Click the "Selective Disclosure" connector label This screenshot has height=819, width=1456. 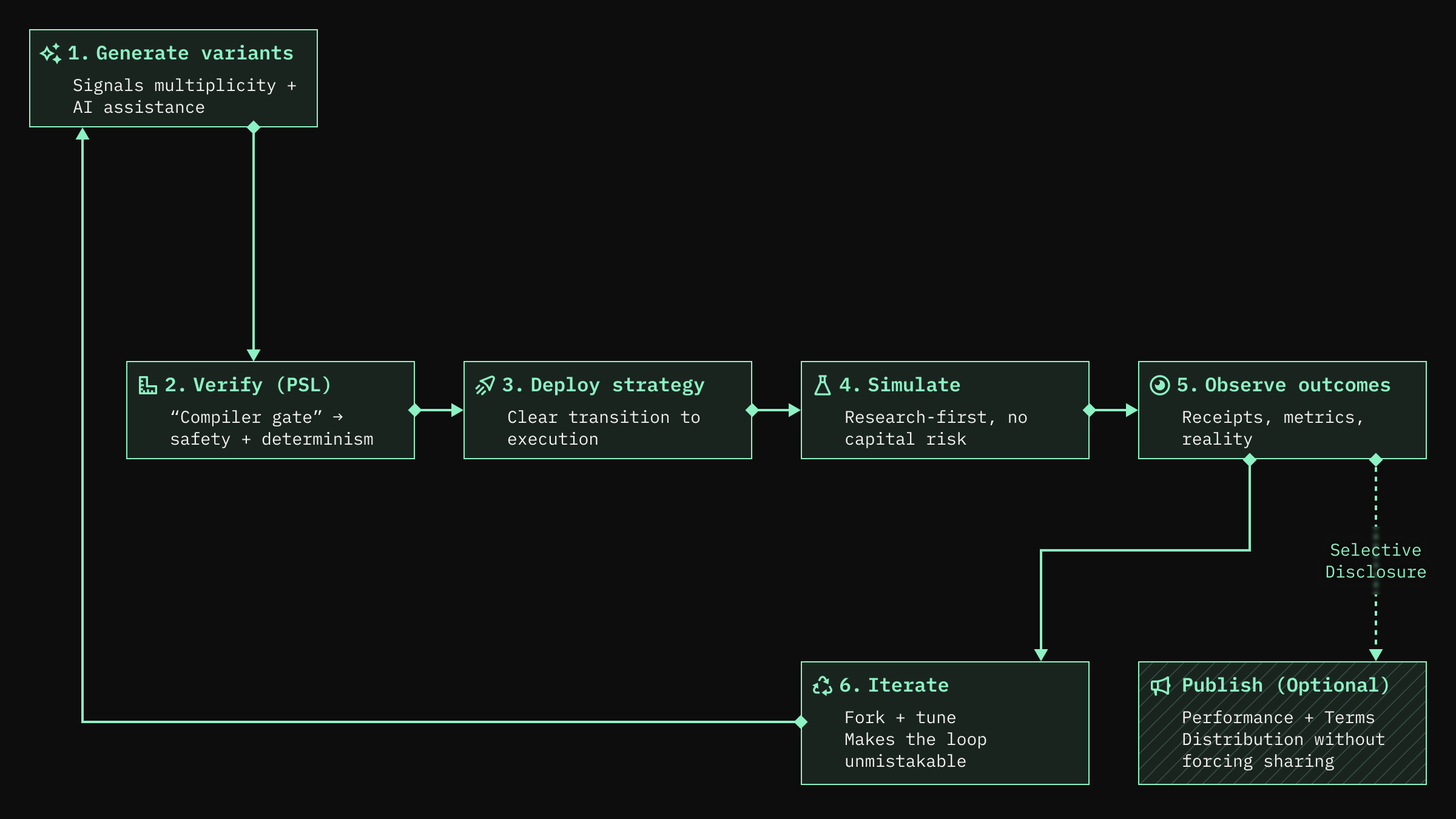pyautogui.click(x=1375, y=561)
